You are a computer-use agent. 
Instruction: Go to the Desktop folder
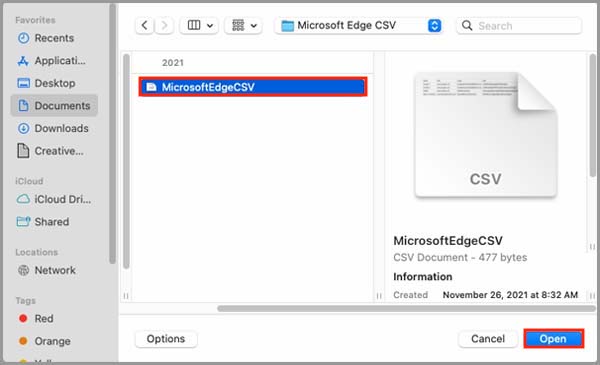pos(54,83)
